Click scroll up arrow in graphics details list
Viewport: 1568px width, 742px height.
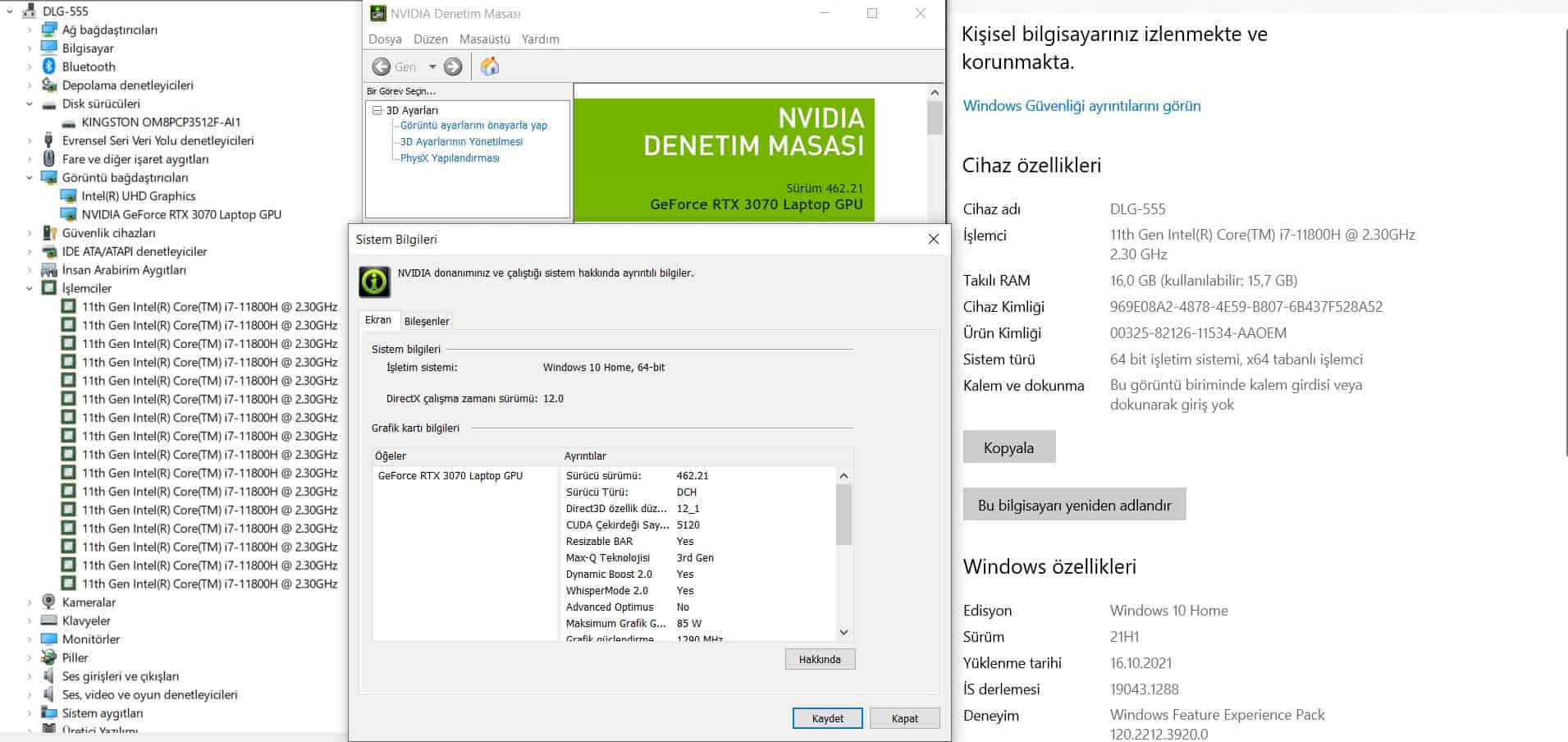843,476
